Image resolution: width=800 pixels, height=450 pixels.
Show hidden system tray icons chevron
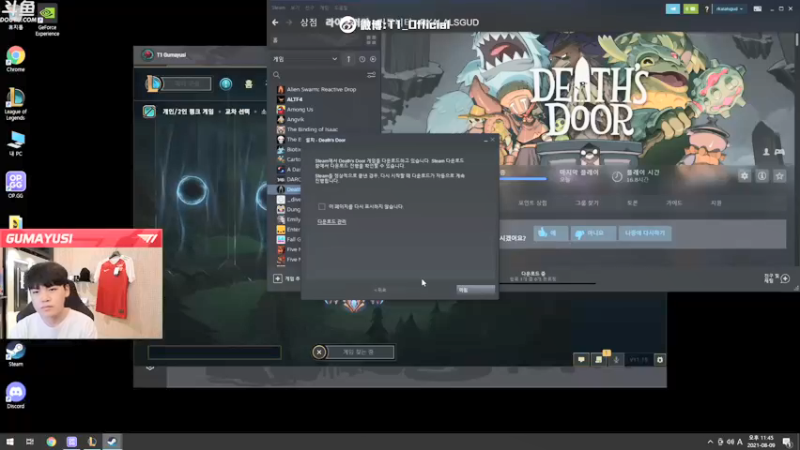710,442
